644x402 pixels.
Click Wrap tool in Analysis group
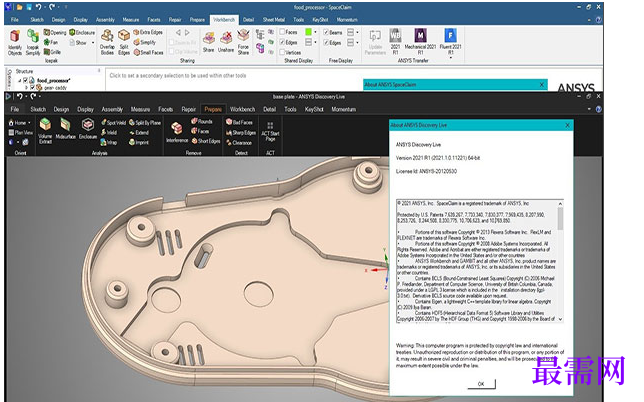[x=109, y=142]
